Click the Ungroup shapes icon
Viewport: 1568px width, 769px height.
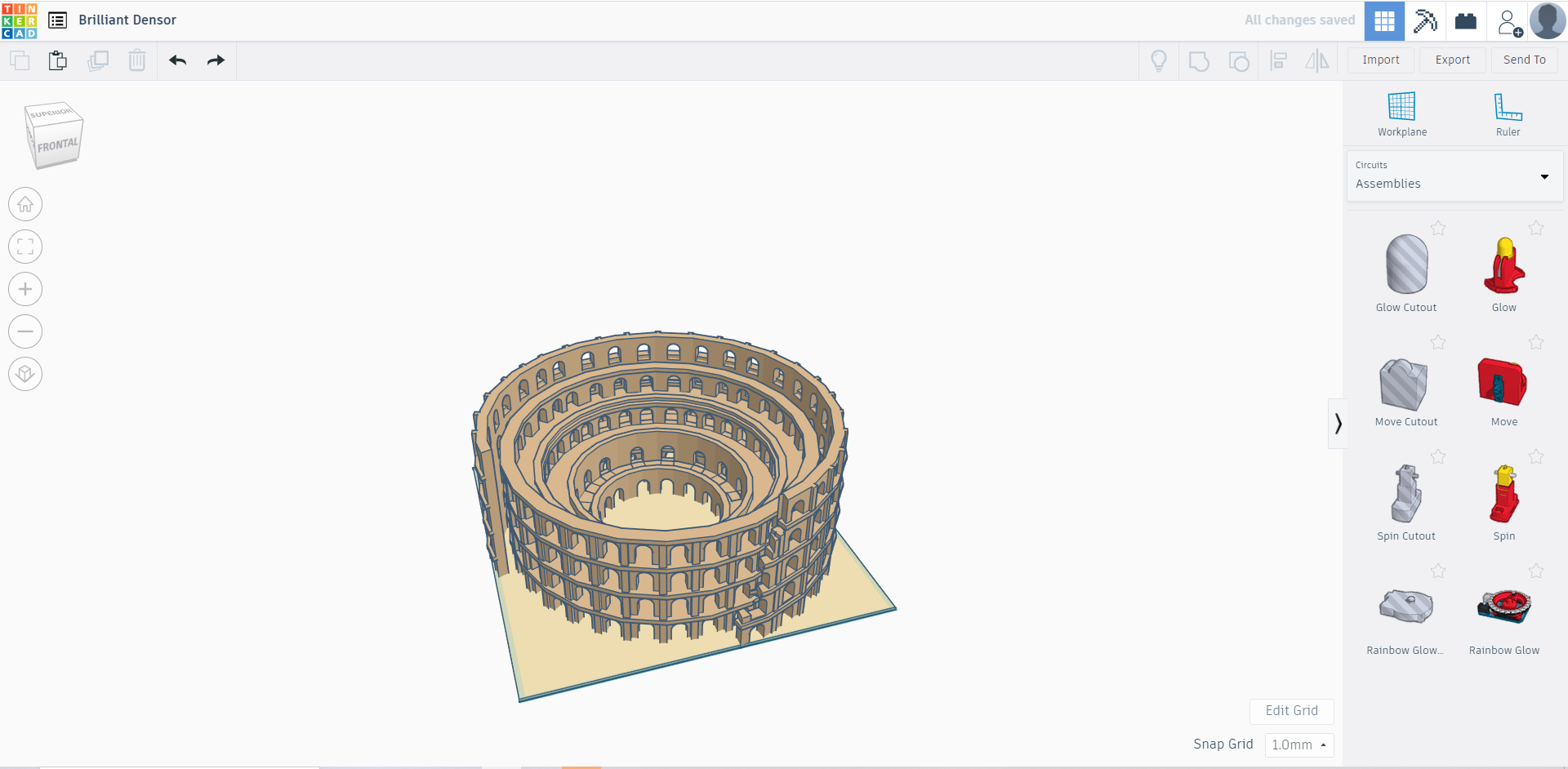(1239, 61)
